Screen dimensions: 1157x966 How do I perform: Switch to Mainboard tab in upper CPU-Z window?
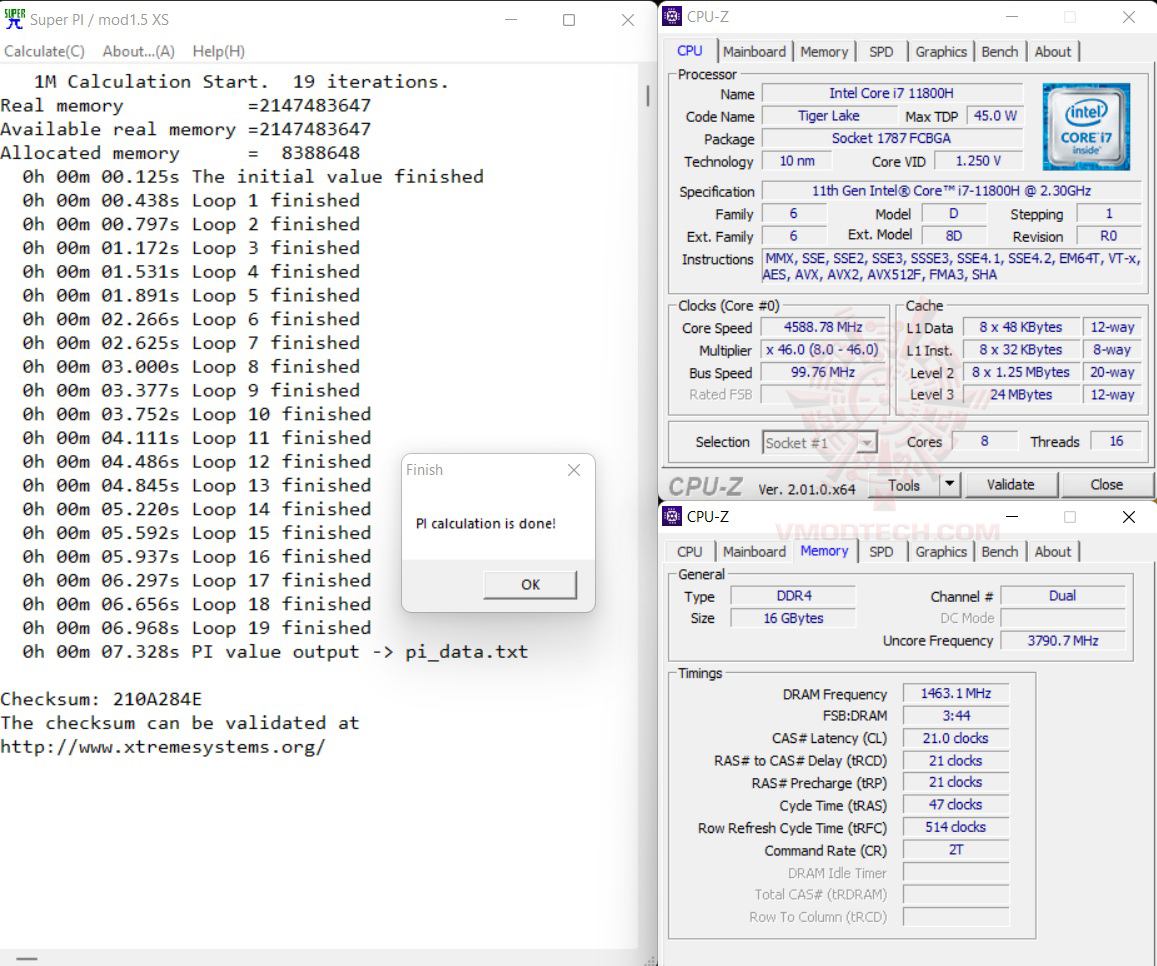point(754,52)
